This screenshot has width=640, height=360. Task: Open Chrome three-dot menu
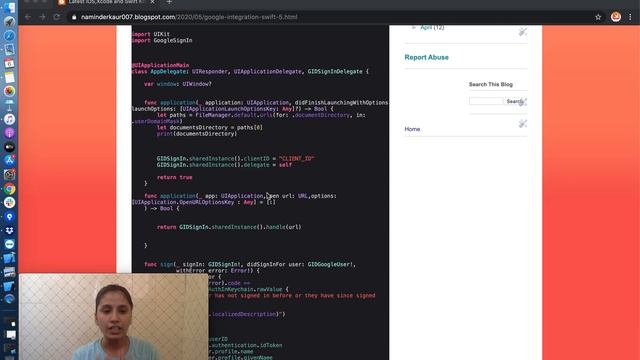coord(630,17)
